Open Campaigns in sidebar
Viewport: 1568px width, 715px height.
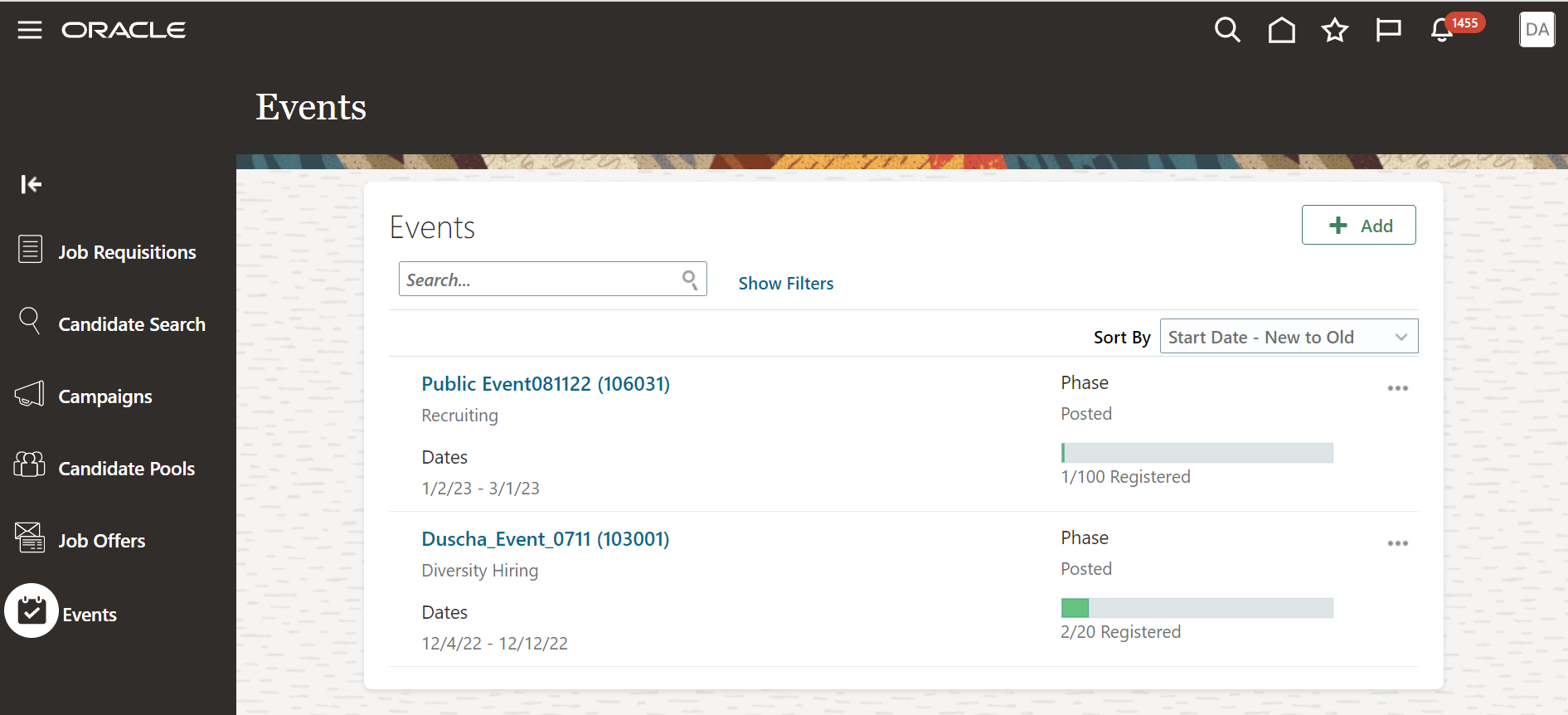(105, 396)
